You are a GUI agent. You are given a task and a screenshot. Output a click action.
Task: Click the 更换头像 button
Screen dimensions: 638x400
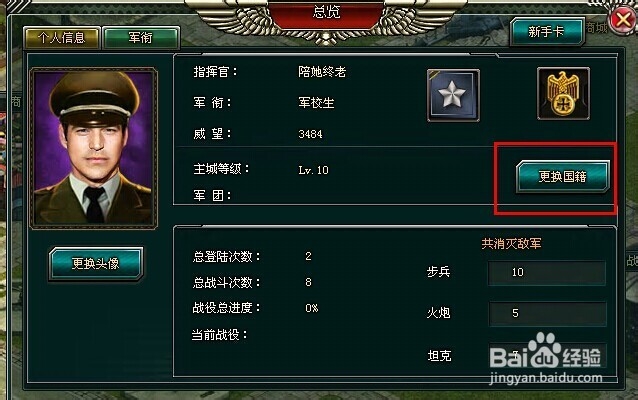tap(96, 264)
